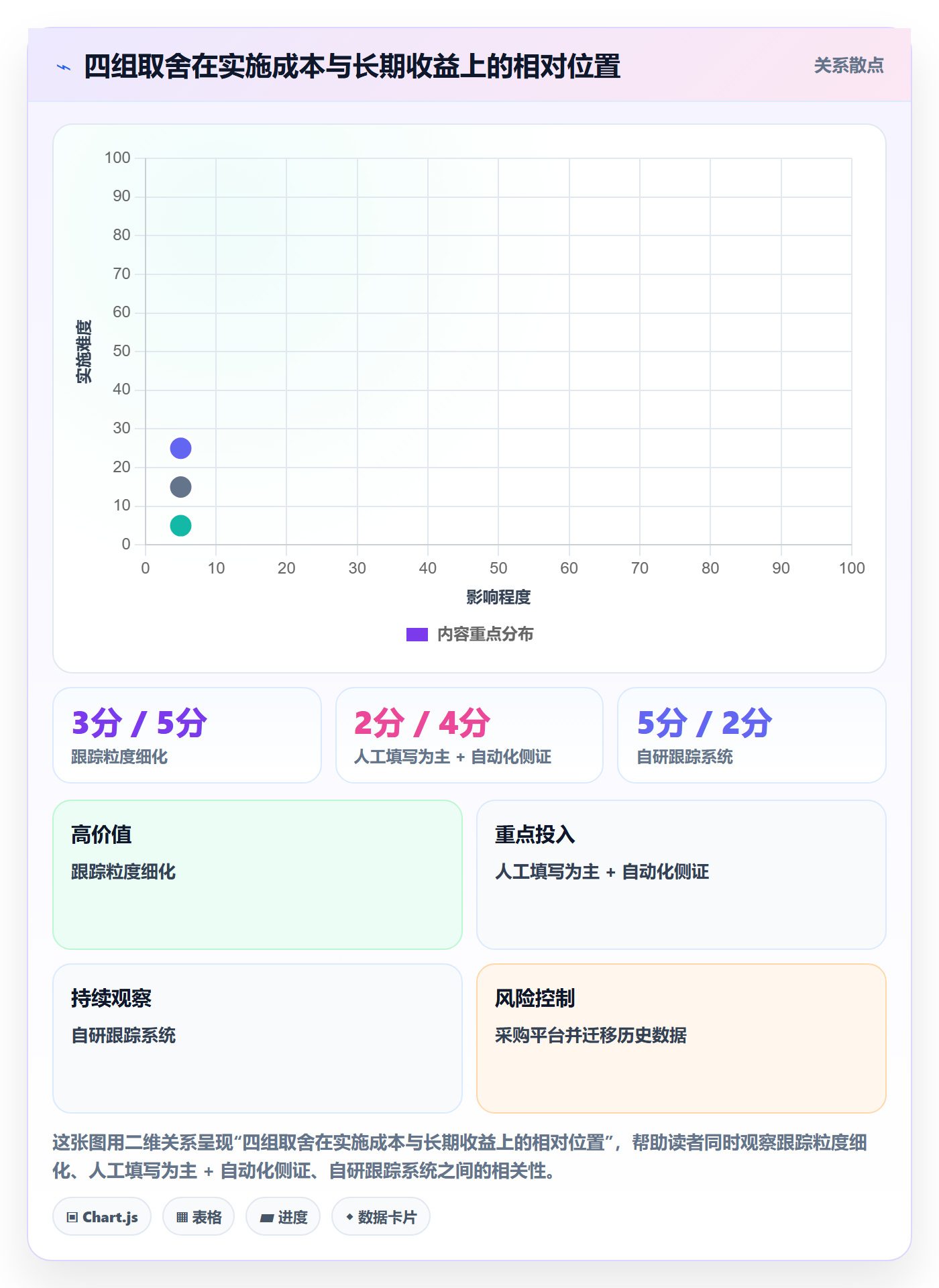The image size is (939, 1288).
Task: Click "自研跟踪系统" under the 5分 / 2分 score
Action: pyautogui.click(x=685, y=757)
